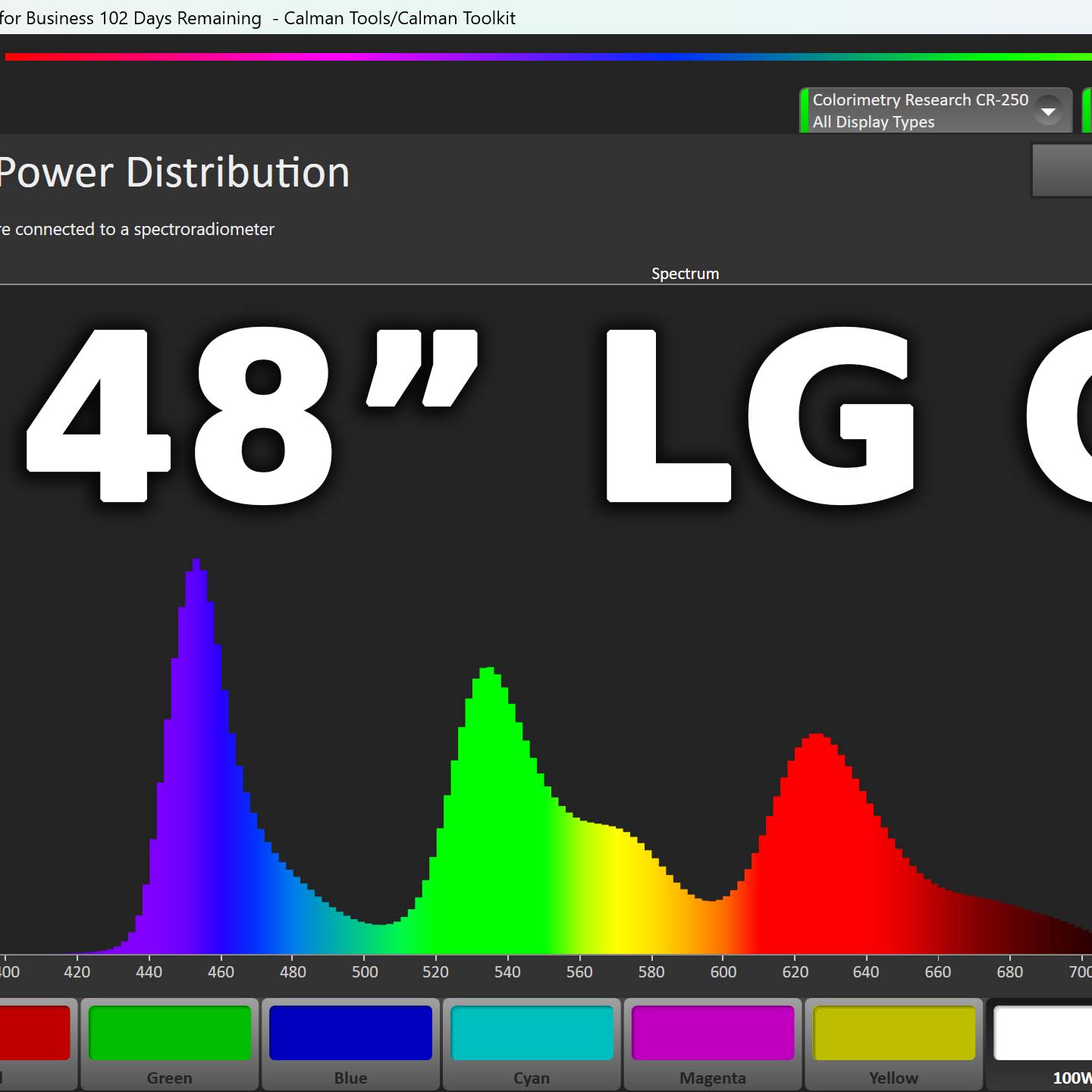Click the 'Calman Tools/Calman Toolkit' title text
This screenshot has height=1092, width=1092.
400,18
